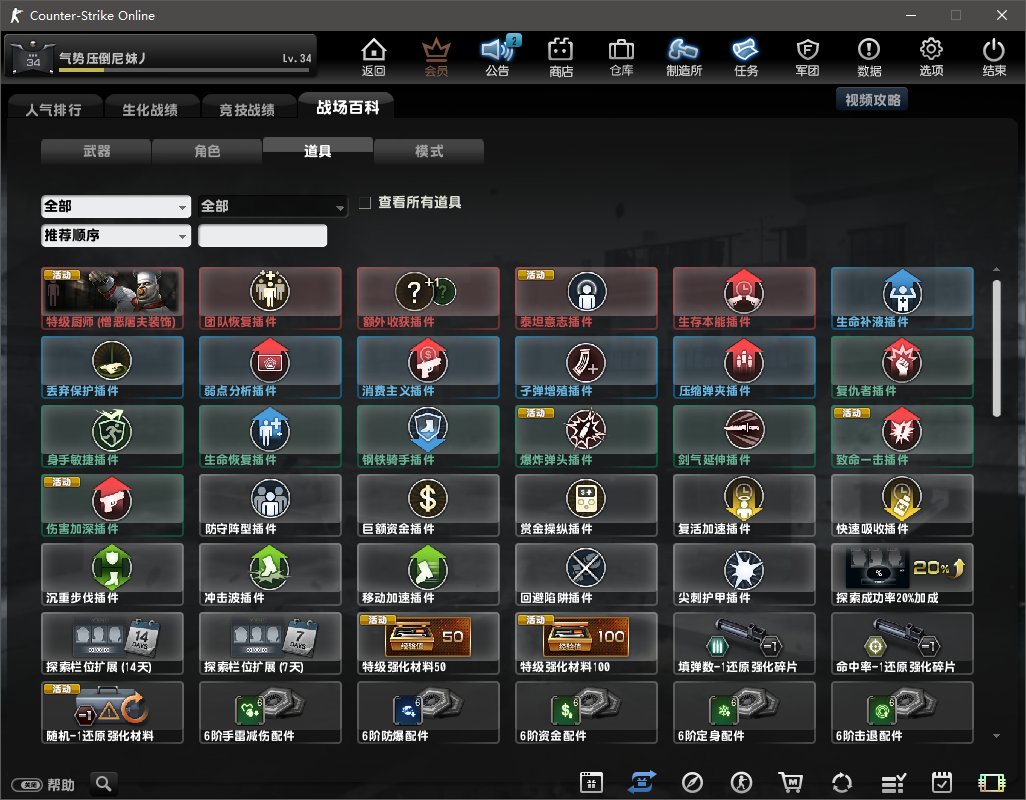
Task: Open the 选项 settings gear
Action: pos(931,57)
